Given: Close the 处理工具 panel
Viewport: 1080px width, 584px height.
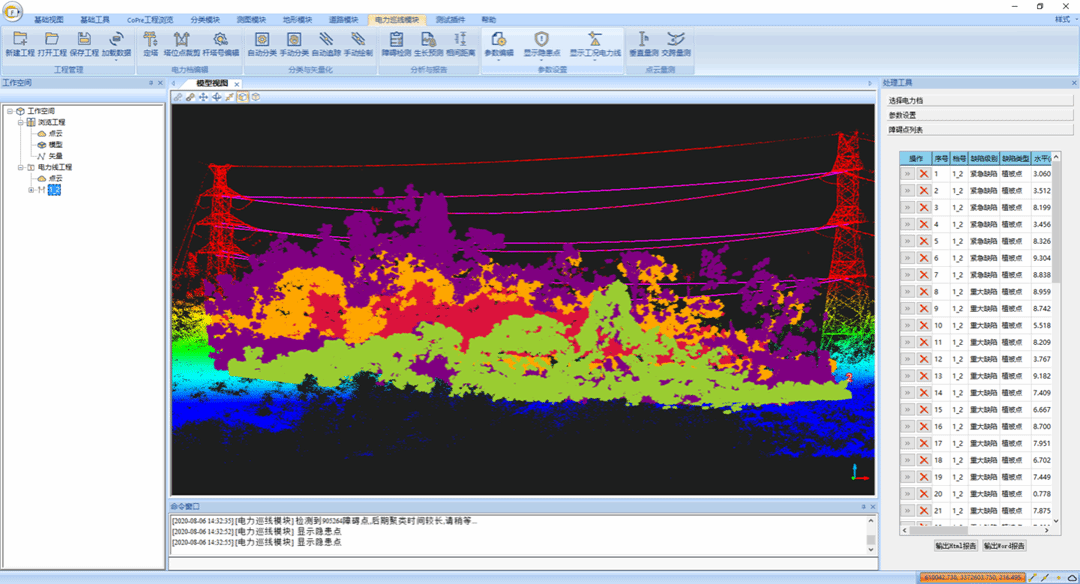Looking at the screenshot, I should (1074, 83).
